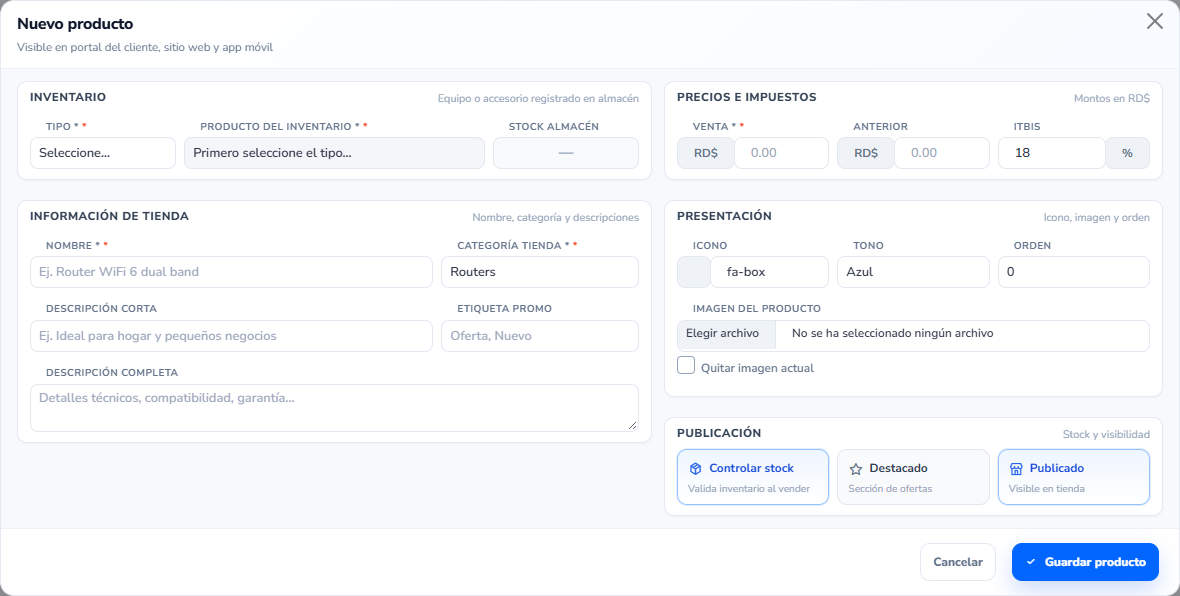This screenshot has height=596, width=1180.
Task: Toggle the Destacado offers option
Action: click(x=913, y=477)
